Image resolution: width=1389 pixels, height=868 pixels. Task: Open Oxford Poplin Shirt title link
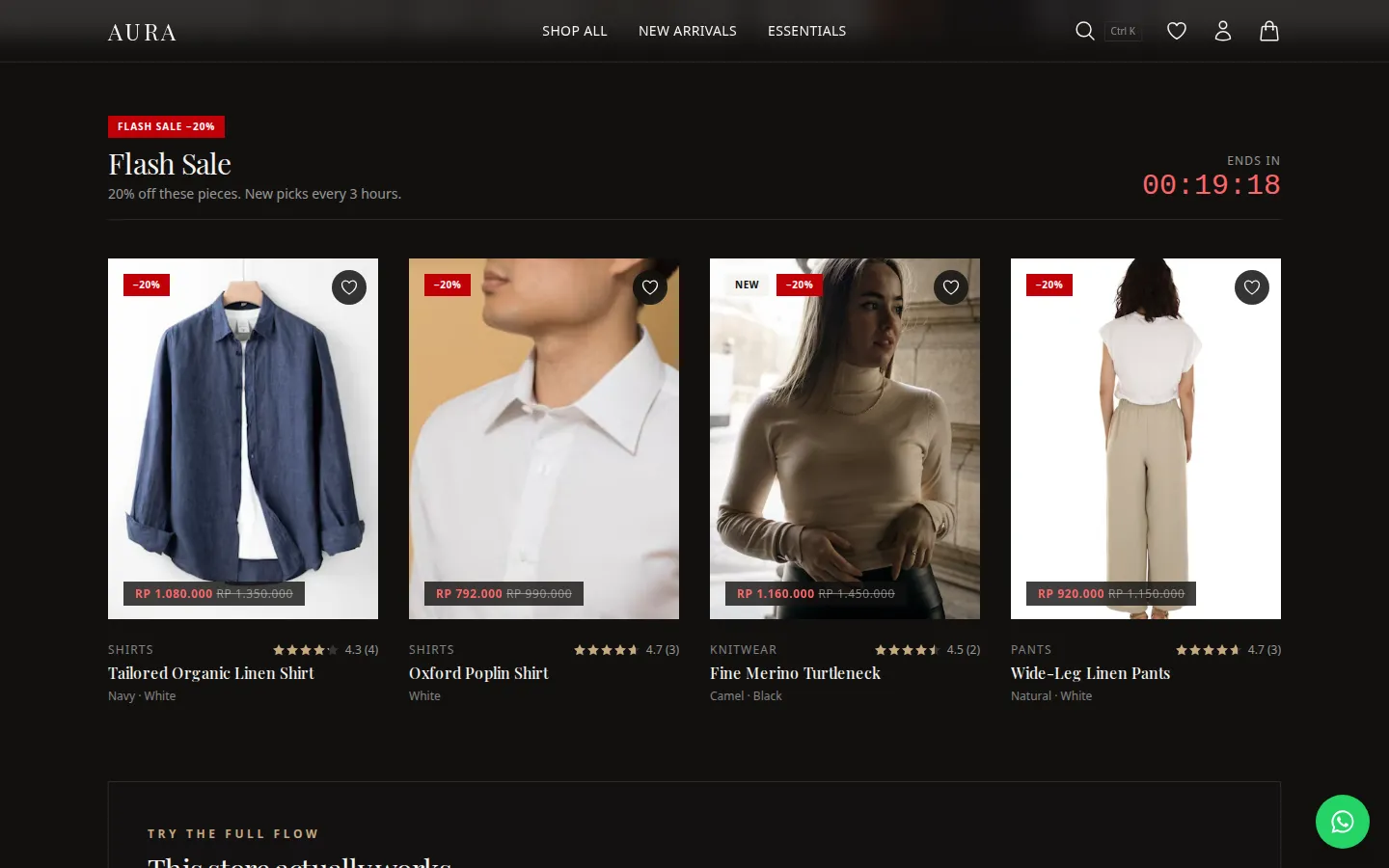pos(478,673)
